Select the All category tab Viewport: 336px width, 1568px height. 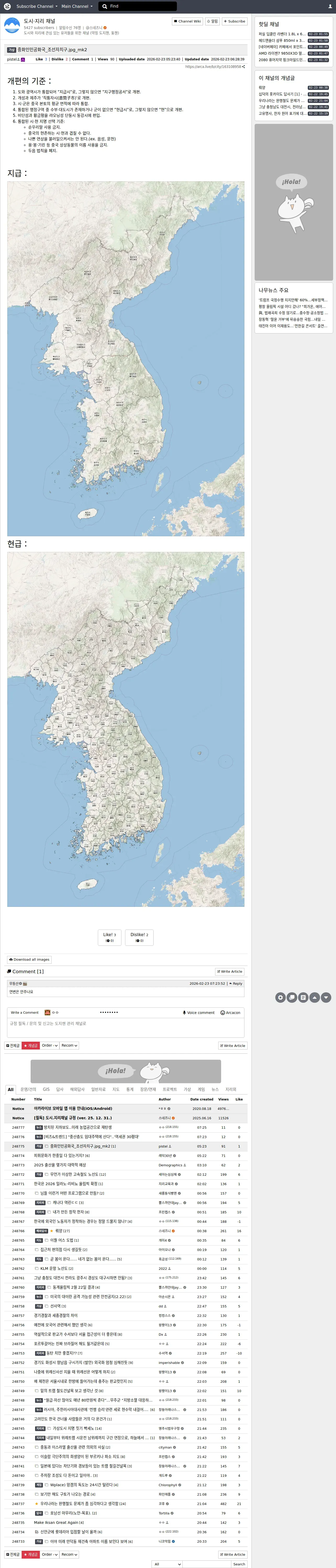(10, 1089)
